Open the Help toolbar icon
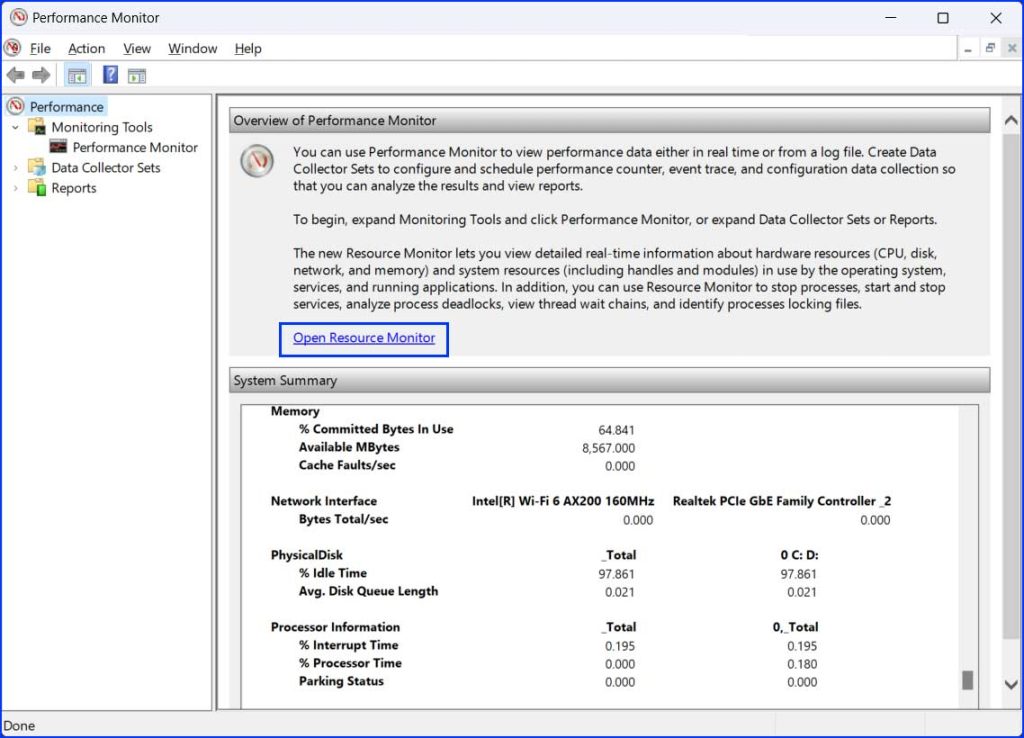Image resolution: width=1024 pixels, height=738 pixels. [x=110, y=75]
